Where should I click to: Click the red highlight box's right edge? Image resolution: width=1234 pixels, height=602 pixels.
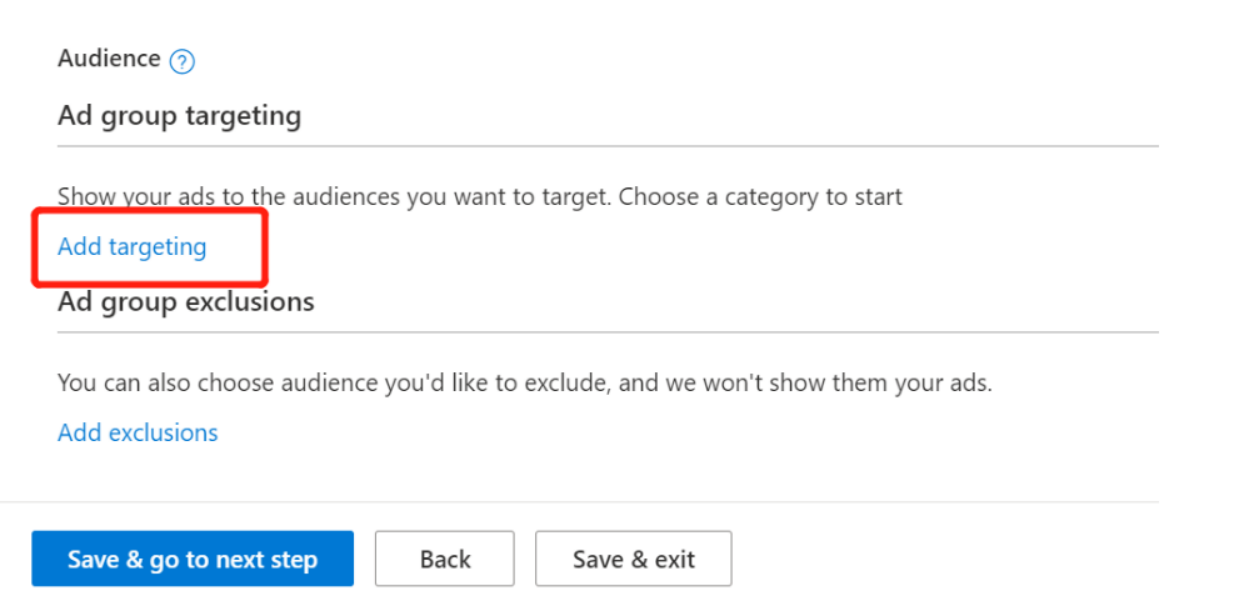(266, 247)
